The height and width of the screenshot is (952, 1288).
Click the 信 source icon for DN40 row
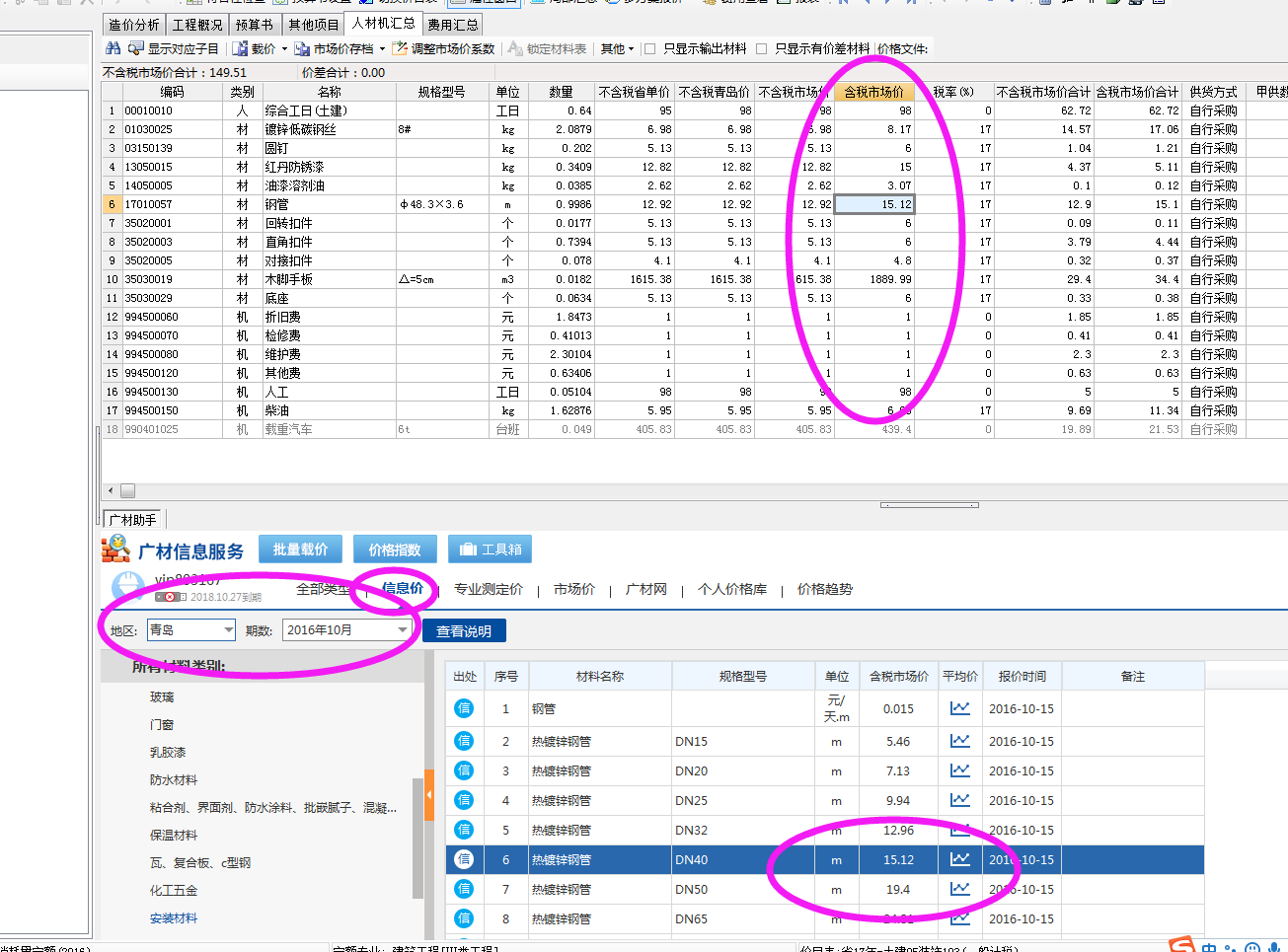464,859
